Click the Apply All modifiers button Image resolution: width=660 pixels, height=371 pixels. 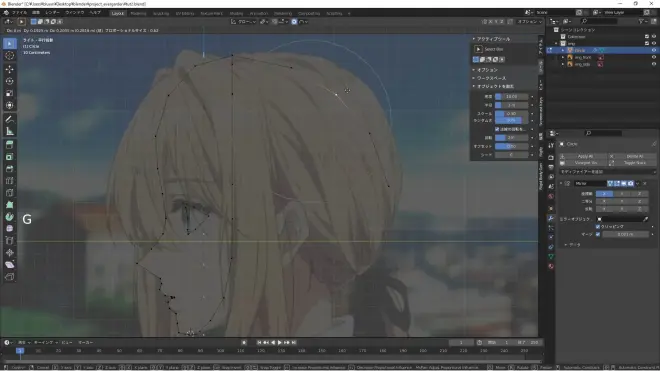583,156
